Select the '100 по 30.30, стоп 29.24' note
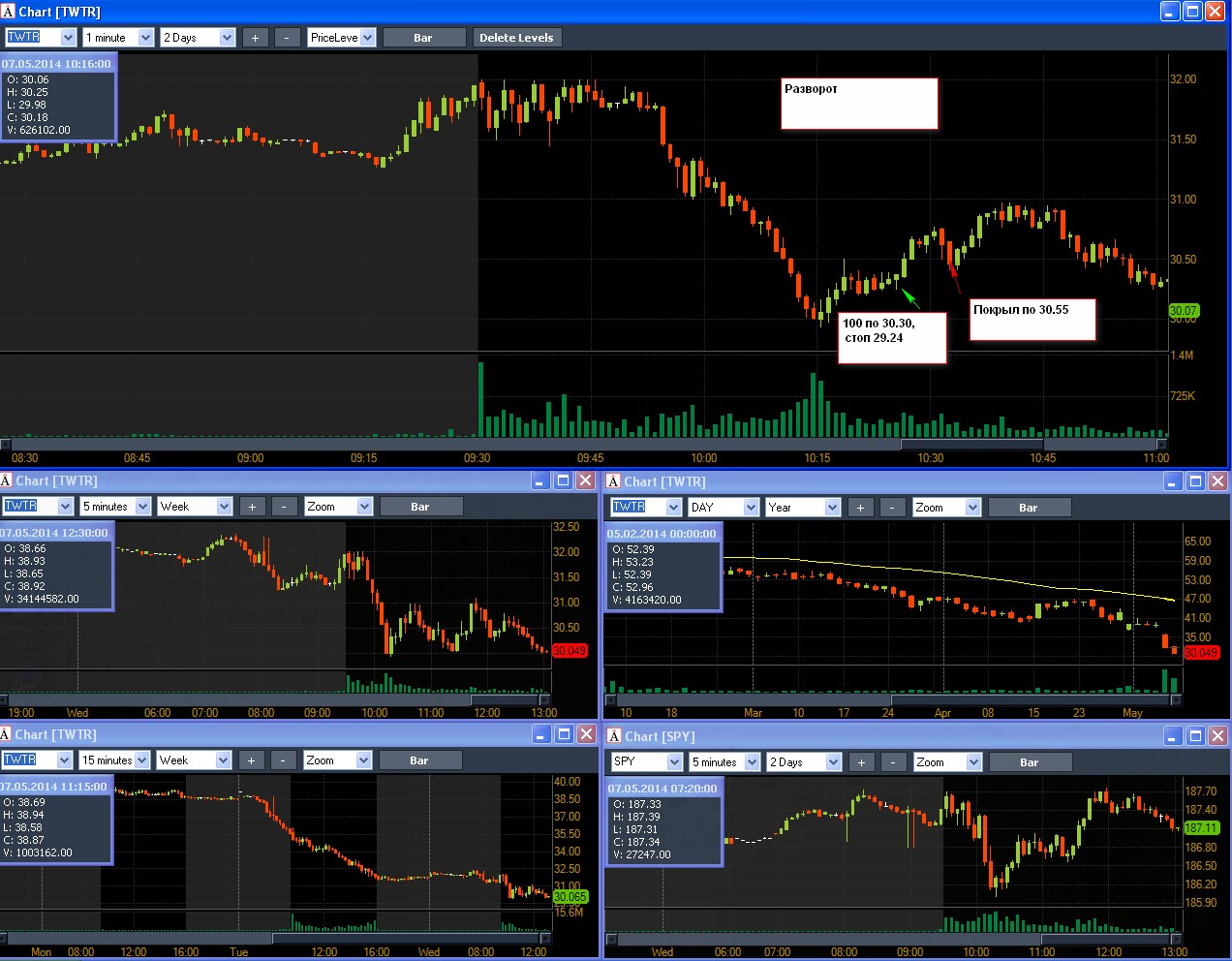The width and height of the screenshot is (1232, 961). 892,337
